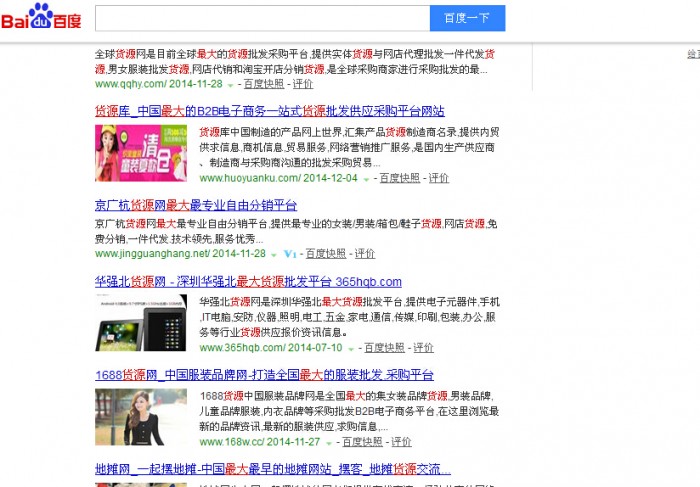Expand the dropdown arrow after www.365hqb.com
The image size is (700, 487).
point(351,349)
